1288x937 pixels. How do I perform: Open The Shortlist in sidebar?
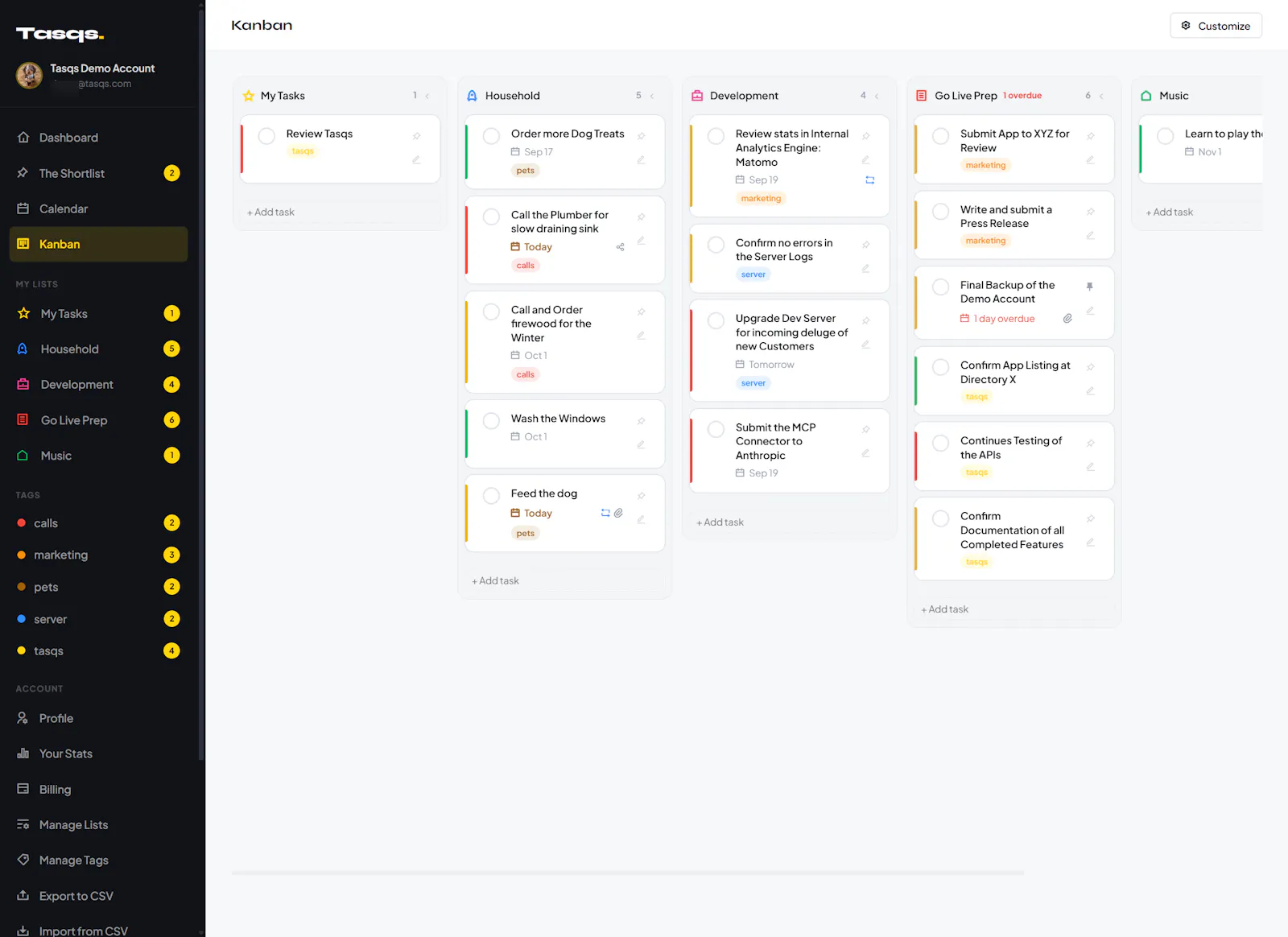pos(98,173)
